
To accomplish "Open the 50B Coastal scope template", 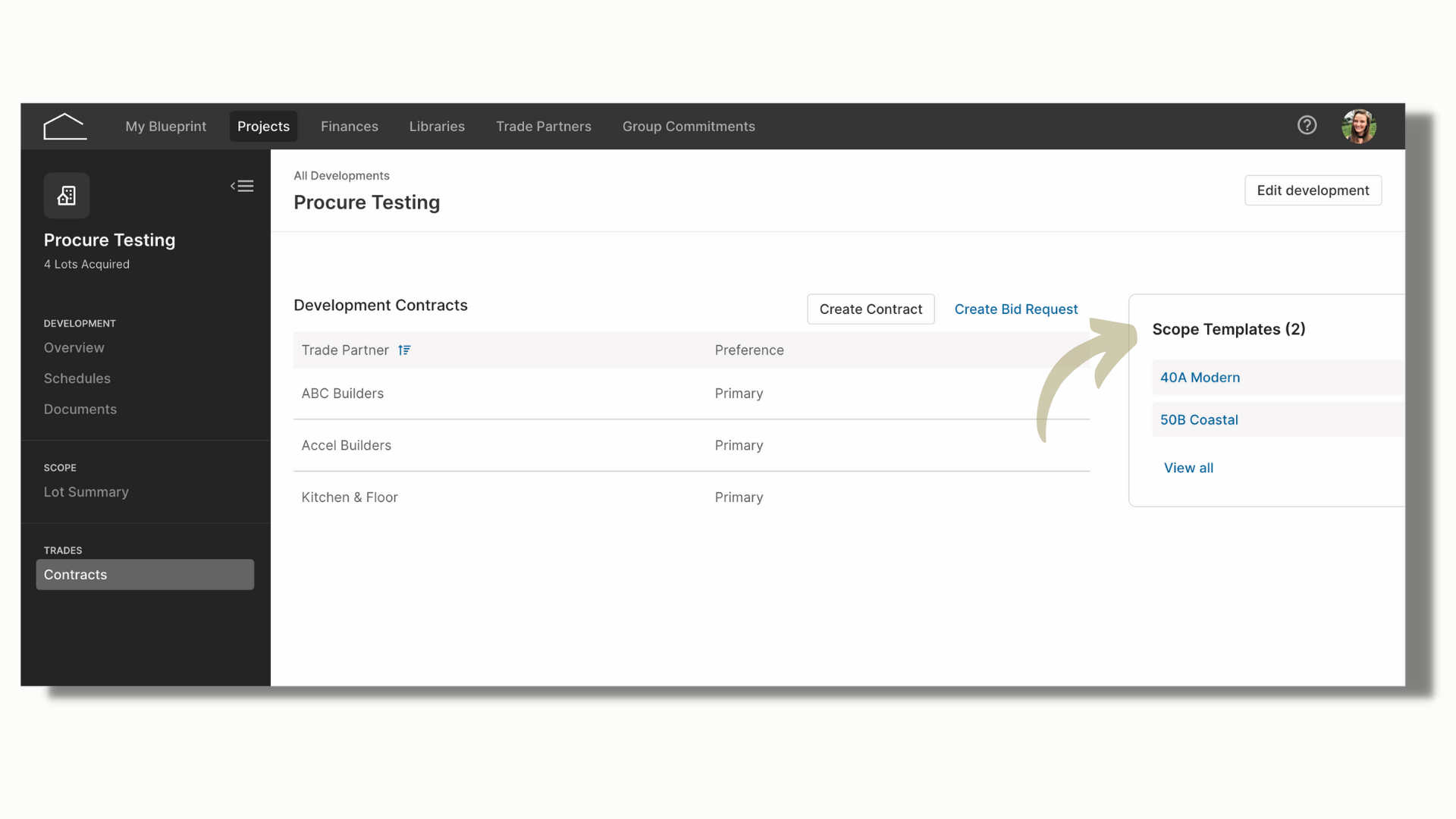I will [1199, 420].
